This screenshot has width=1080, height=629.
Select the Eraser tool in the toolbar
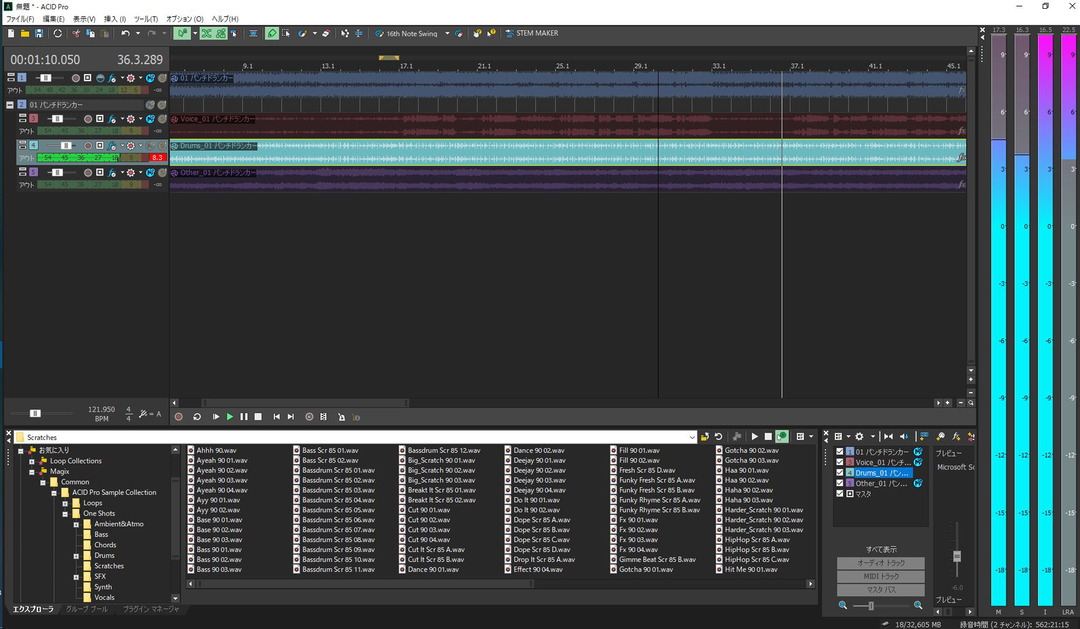click(326, 33)
